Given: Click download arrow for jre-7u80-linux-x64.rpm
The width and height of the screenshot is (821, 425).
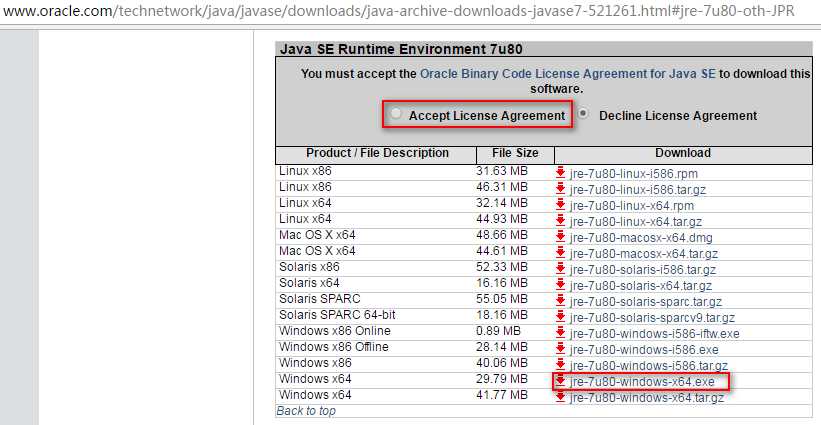Looking at the screenshot, I should pos(560,205).
